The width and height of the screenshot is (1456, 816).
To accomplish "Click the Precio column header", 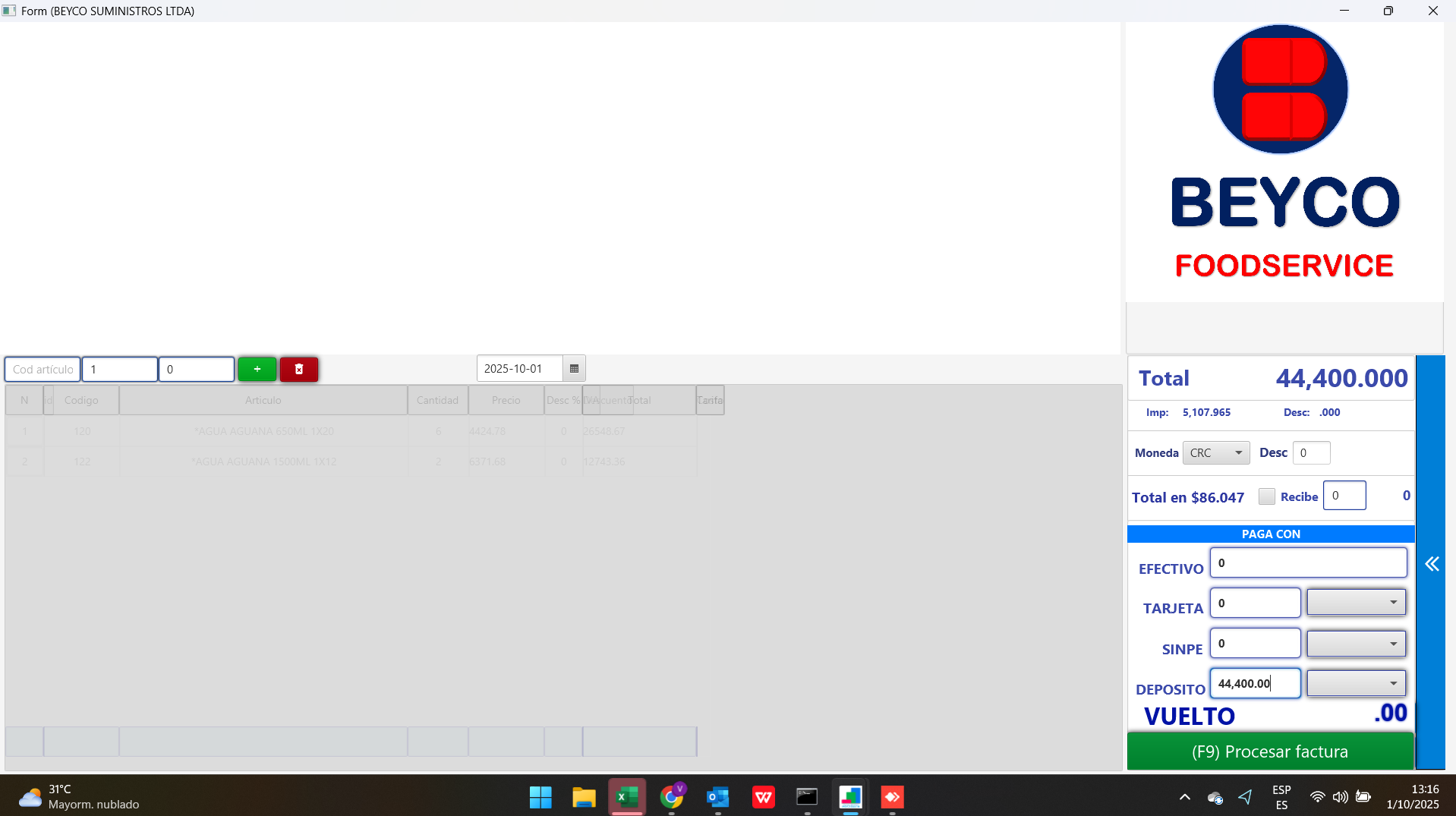I will 506,400.
